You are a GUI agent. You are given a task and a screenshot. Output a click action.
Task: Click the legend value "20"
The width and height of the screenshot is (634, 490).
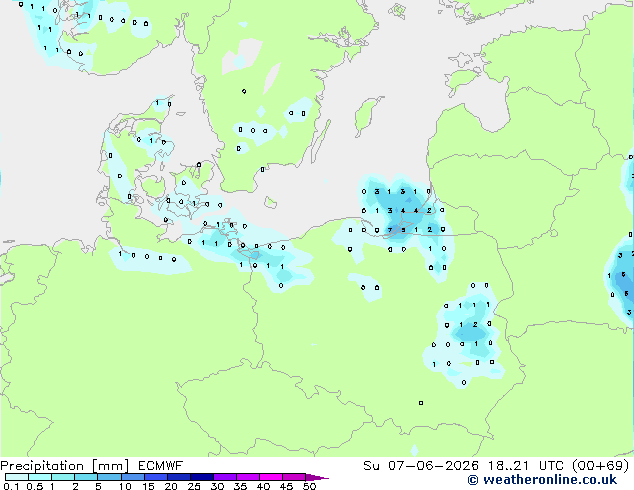coord(171,486)
